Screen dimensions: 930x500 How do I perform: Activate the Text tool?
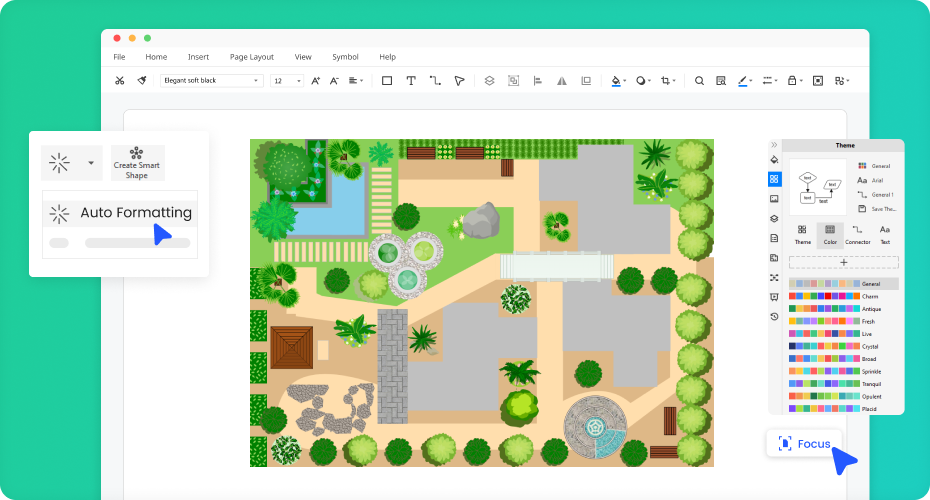pyautogui.click(x=411, y=81)
